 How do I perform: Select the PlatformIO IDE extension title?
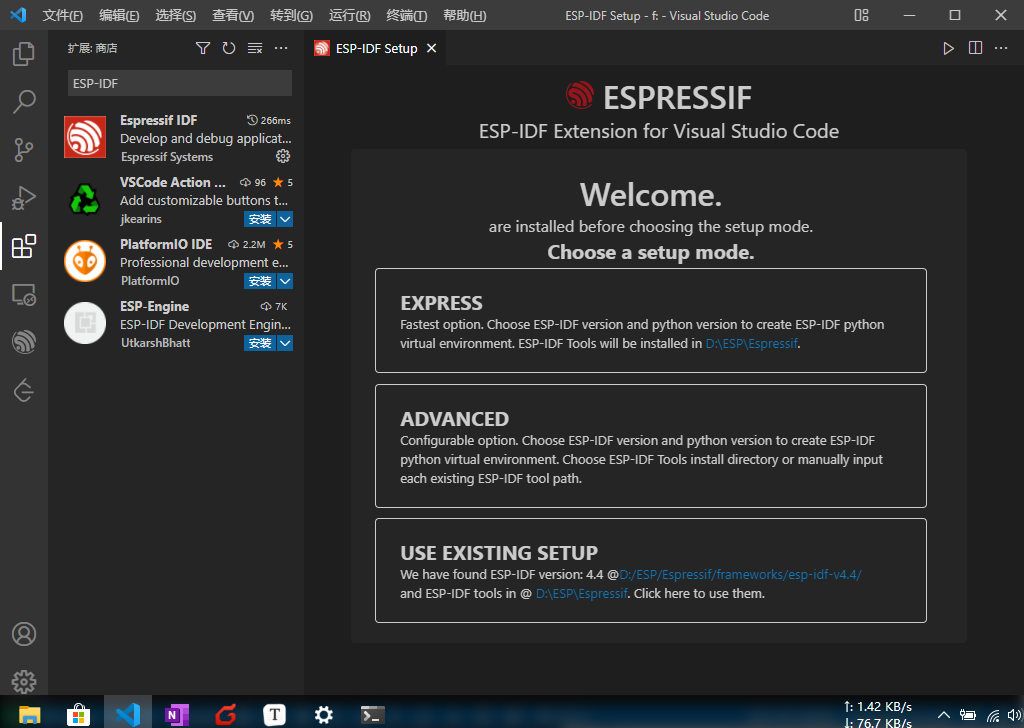pos(166,244)
